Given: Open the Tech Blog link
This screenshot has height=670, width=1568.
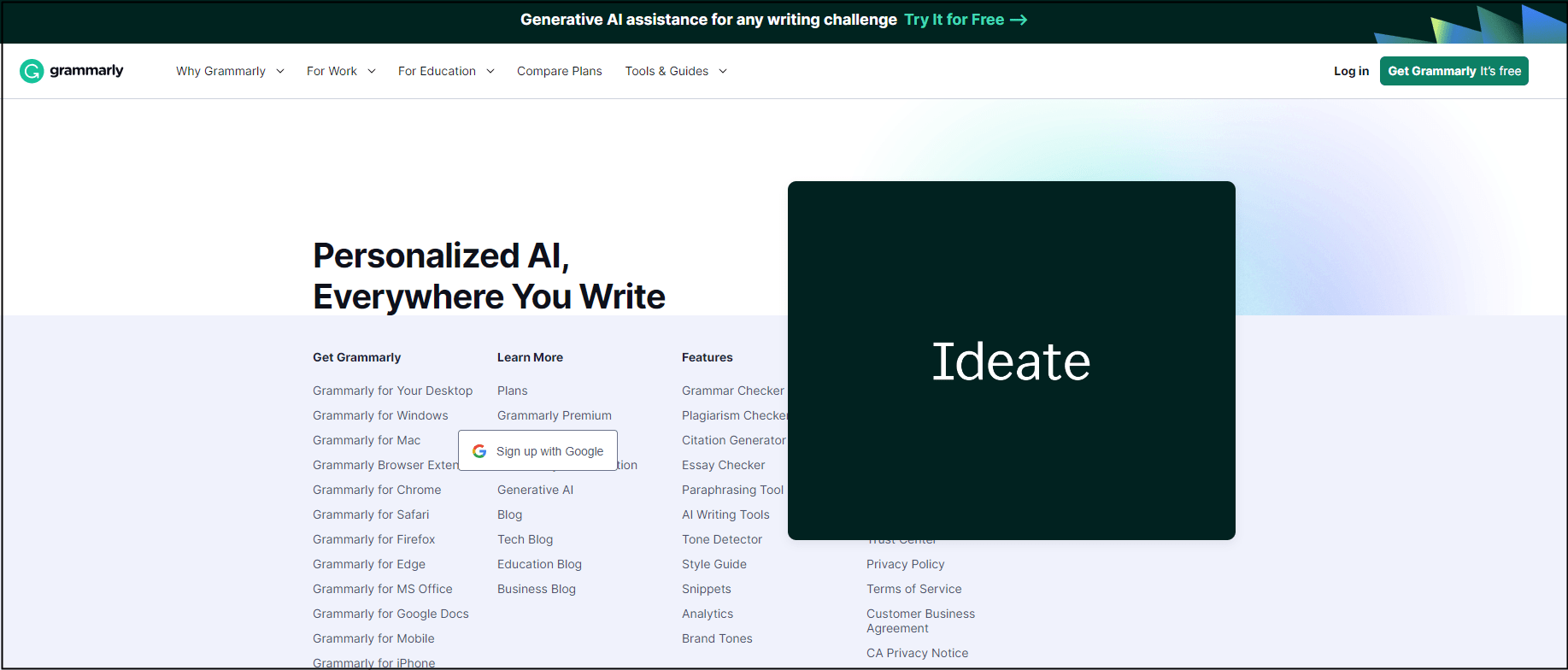Looking at the screenshot, I should pyautogui.click(x=525, y=539).
